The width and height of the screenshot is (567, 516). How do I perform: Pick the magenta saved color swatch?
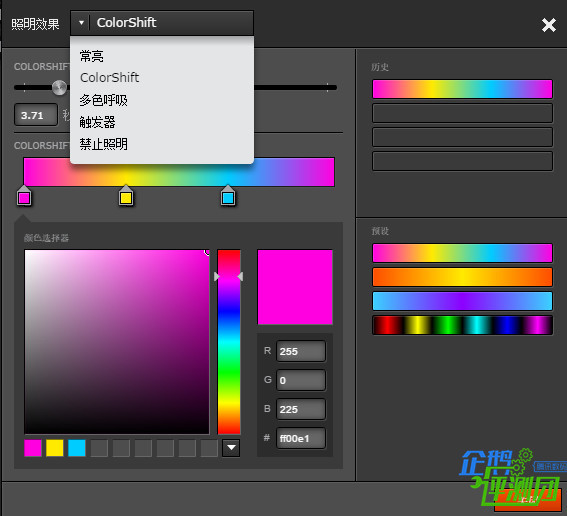point(33,448)
